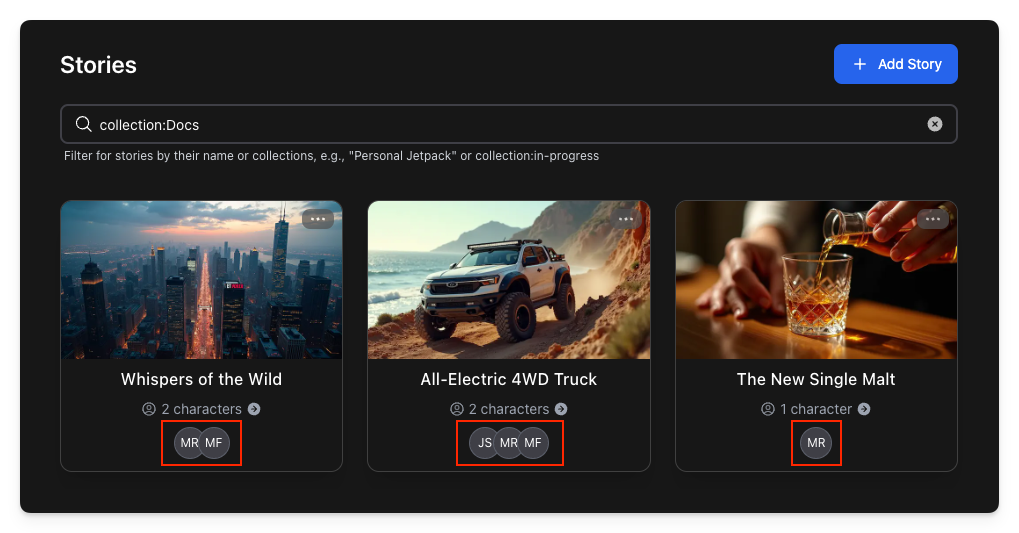Image resolution: width=1019 pixels, height=533 pixels.
Task: Select MR avatar on The New Single Malt
Action: 816,443
